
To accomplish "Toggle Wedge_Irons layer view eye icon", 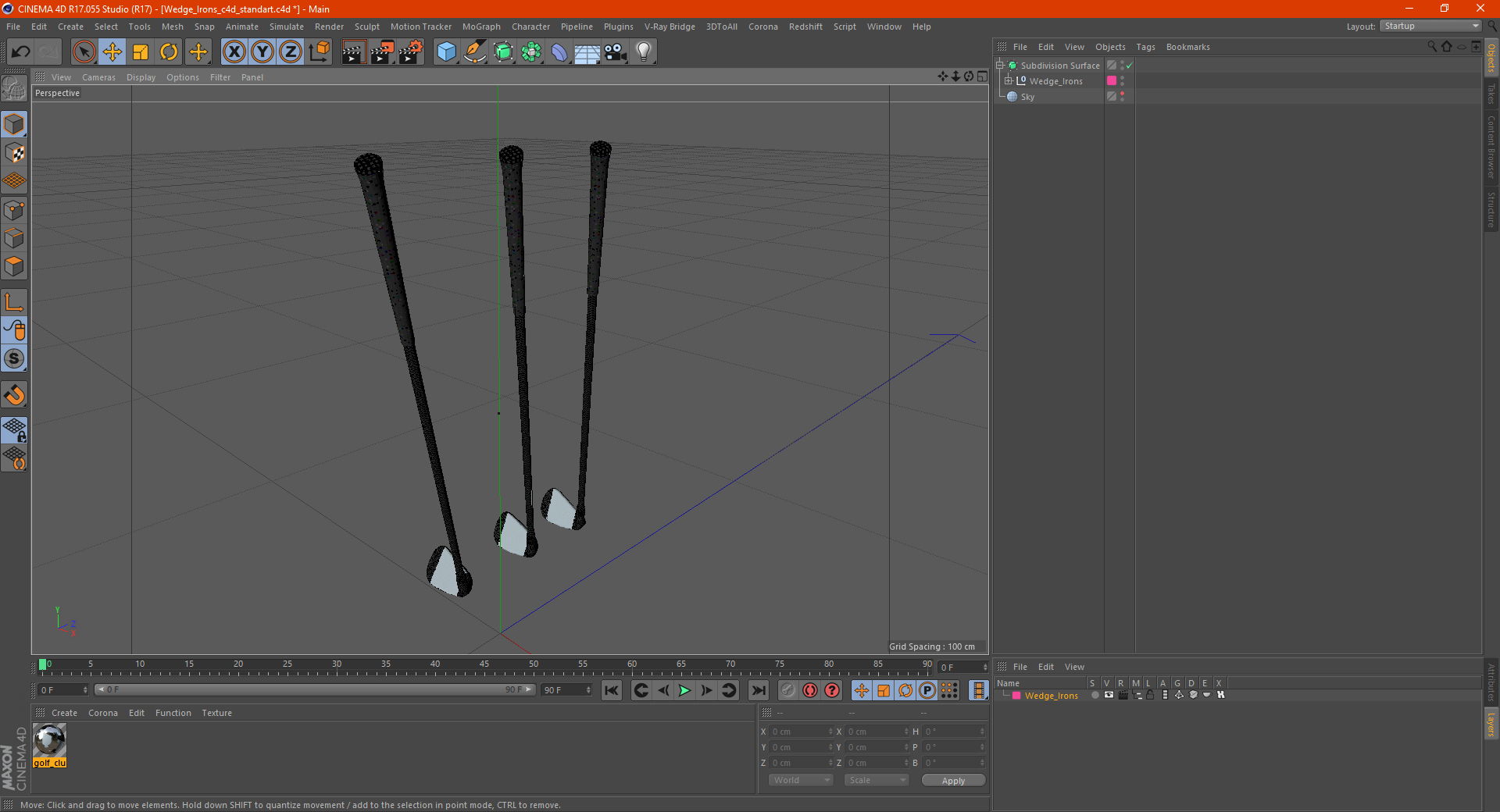I will coord(1109,695).
